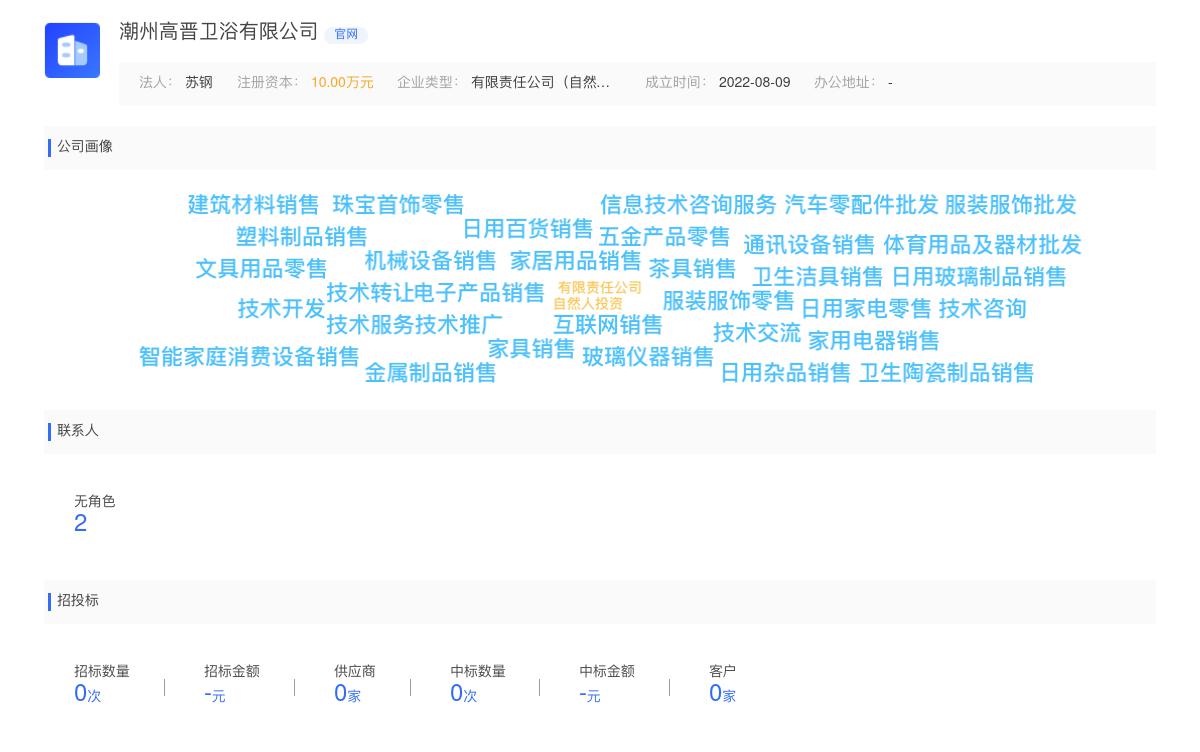The image size is (1200, 752).
Task: Select word cloud tag 卫生洁具销售
Action: coord(818,277)
